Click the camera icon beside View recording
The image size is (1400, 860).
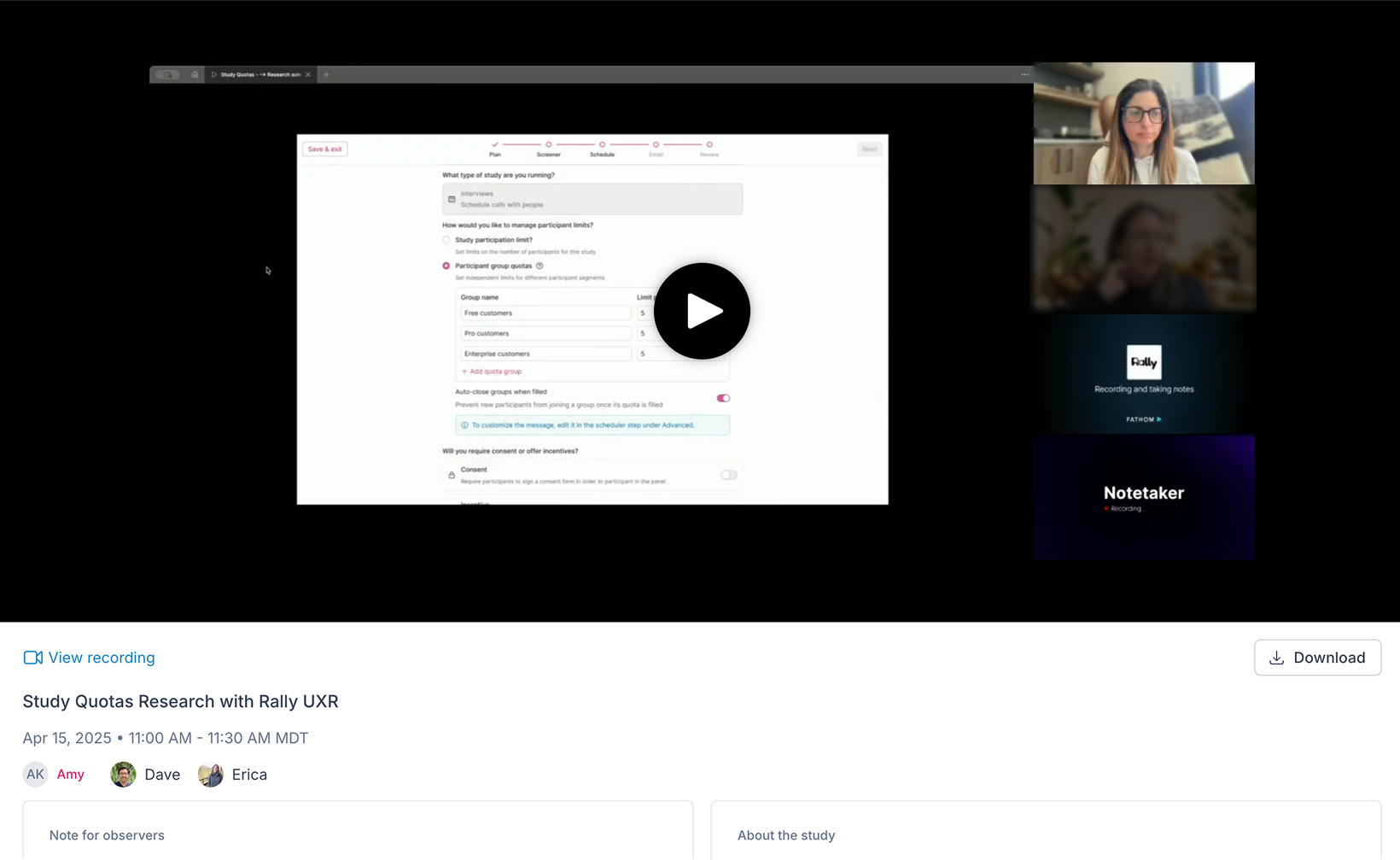point(32,658)
